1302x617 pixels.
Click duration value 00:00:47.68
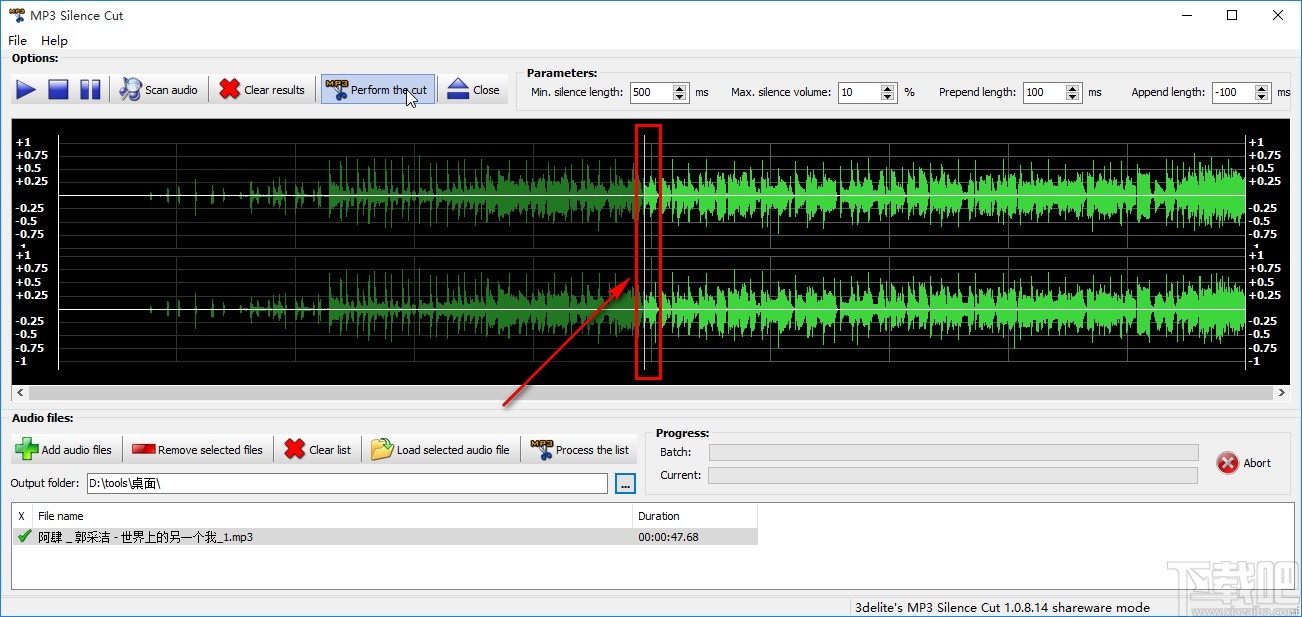(x=668, y=537)
